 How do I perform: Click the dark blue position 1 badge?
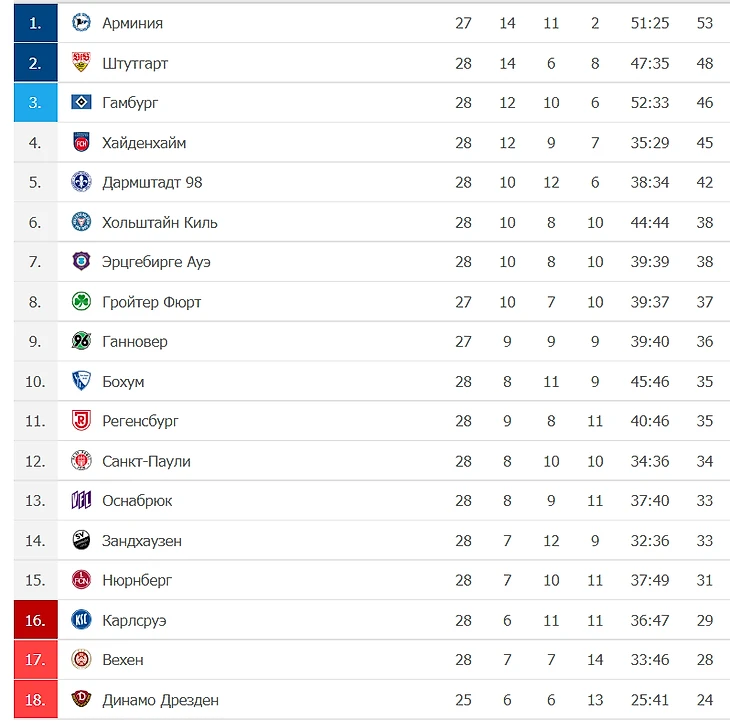35,23
